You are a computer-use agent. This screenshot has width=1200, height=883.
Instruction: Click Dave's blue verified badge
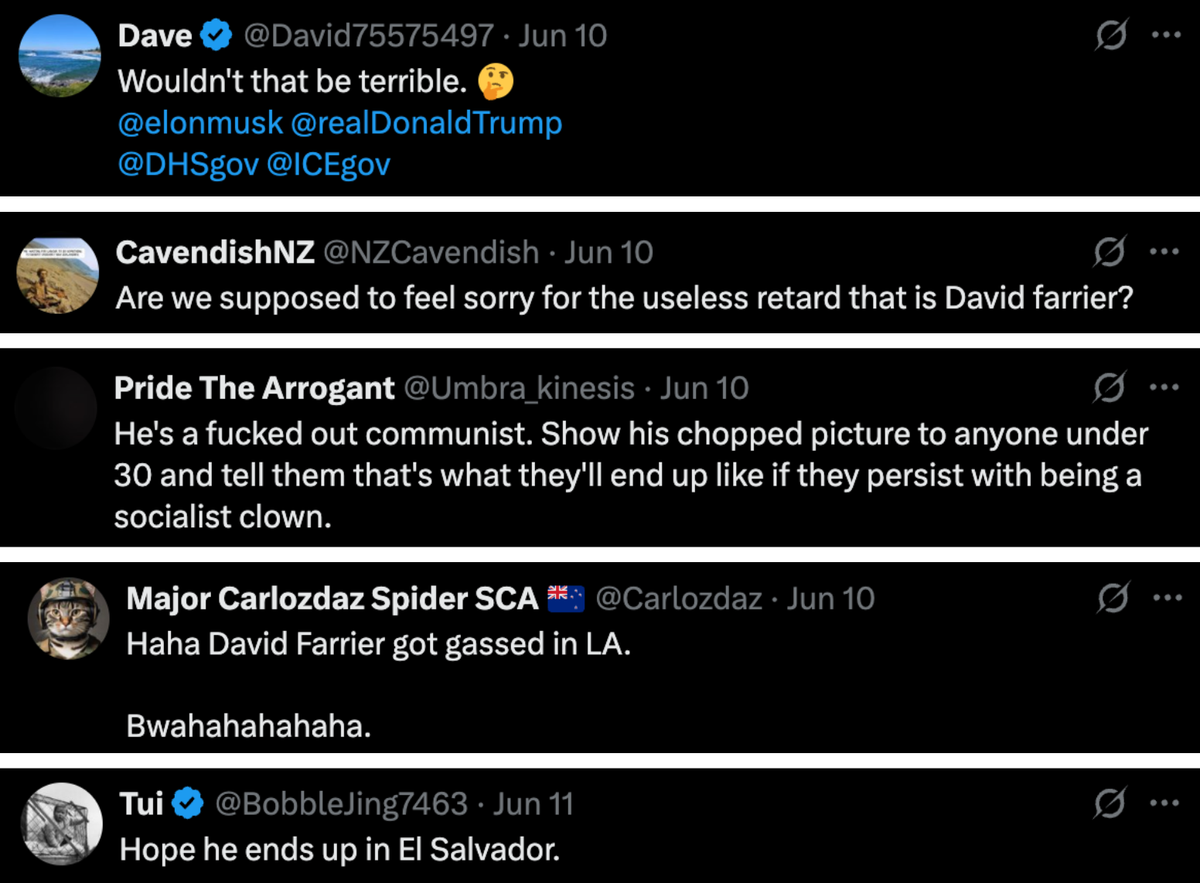(216, 37)
